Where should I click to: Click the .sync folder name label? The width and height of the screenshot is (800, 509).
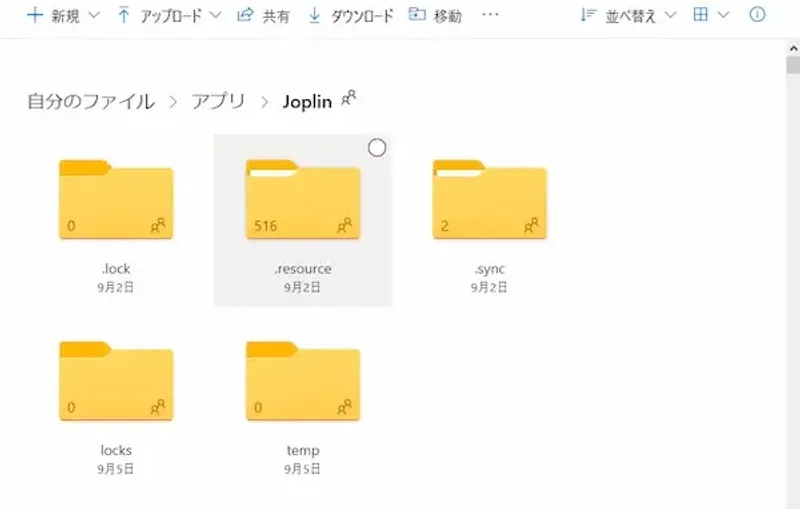tap(489, 269)
